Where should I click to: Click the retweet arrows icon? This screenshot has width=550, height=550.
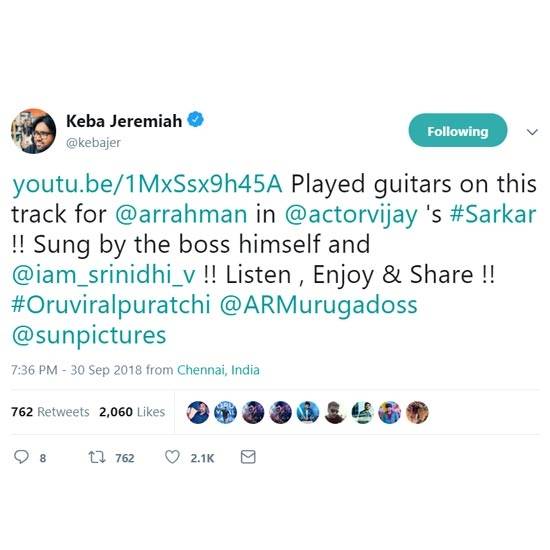pyautogui.click(x=96, y=457)
